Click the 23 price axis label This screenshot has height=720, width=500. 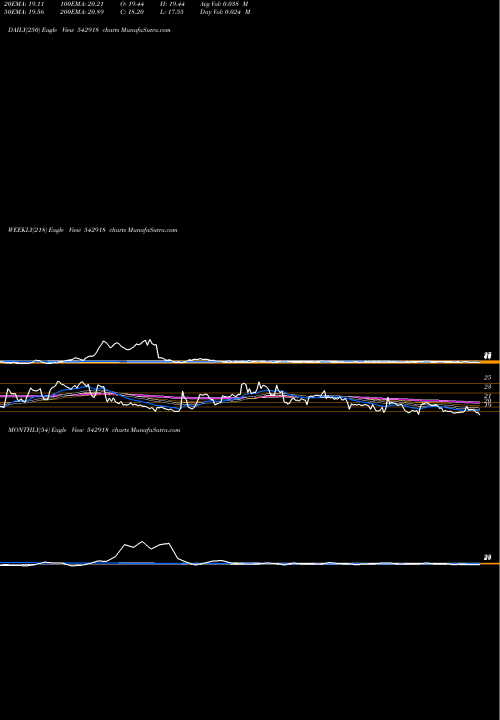pos(488,387)
